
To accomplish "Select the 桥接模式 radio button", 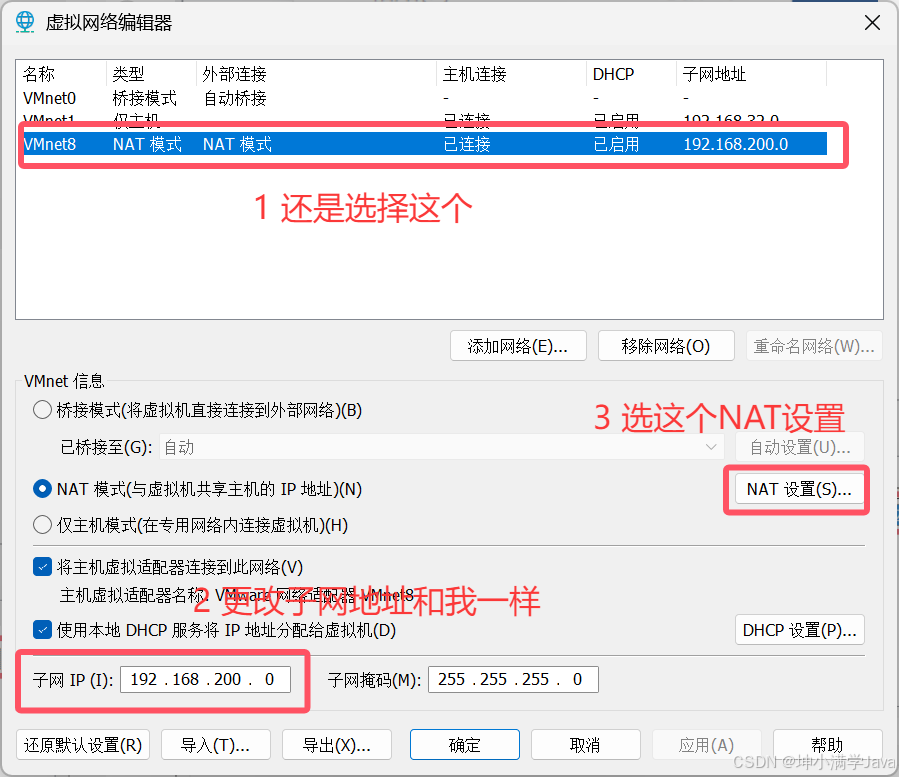I will tap(42, 410).
